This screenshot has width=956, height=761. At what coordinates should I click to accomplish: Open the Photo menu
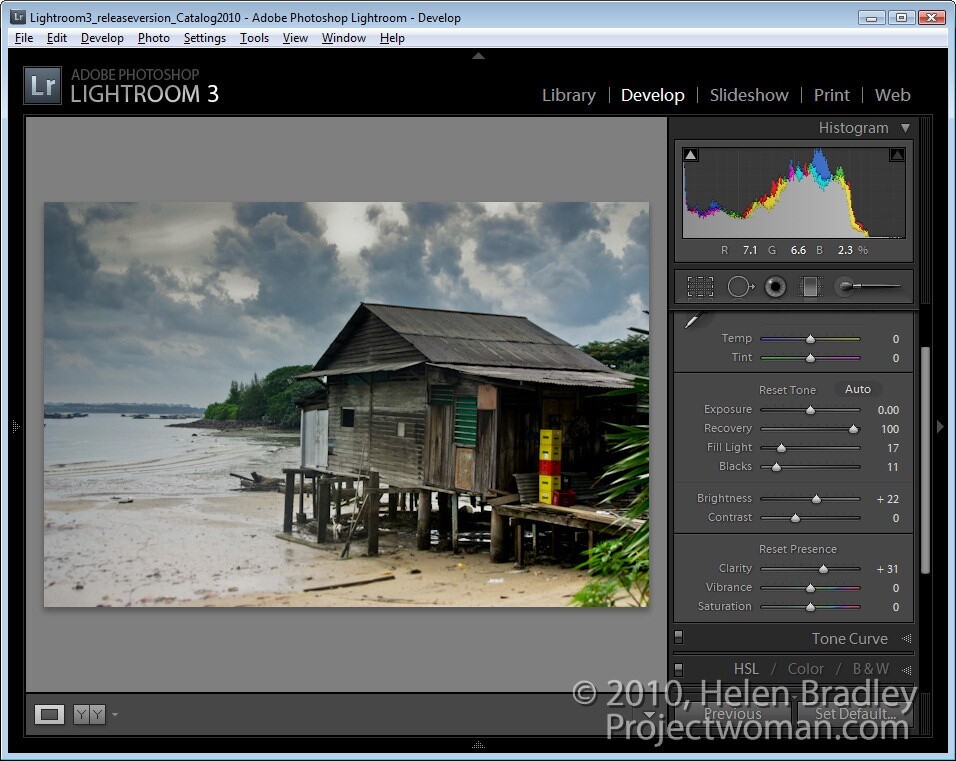pos(154,38)
